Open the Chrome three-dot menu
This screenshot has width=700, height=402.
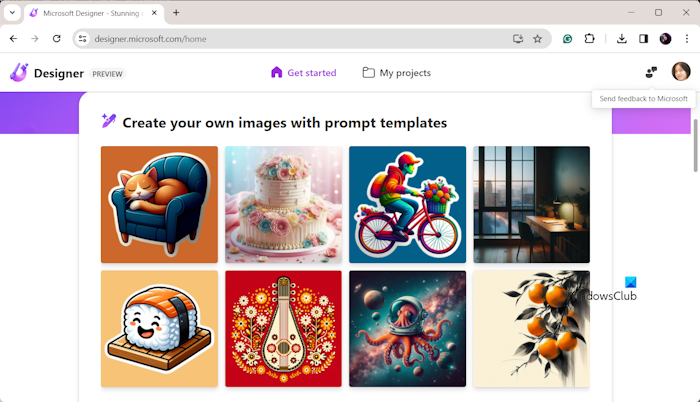(687, 39)
